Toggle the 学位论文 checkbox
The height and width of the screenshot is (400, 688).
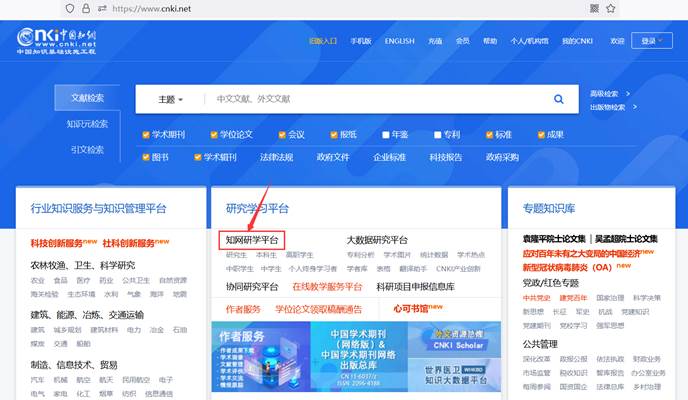[x=214, y=135]
